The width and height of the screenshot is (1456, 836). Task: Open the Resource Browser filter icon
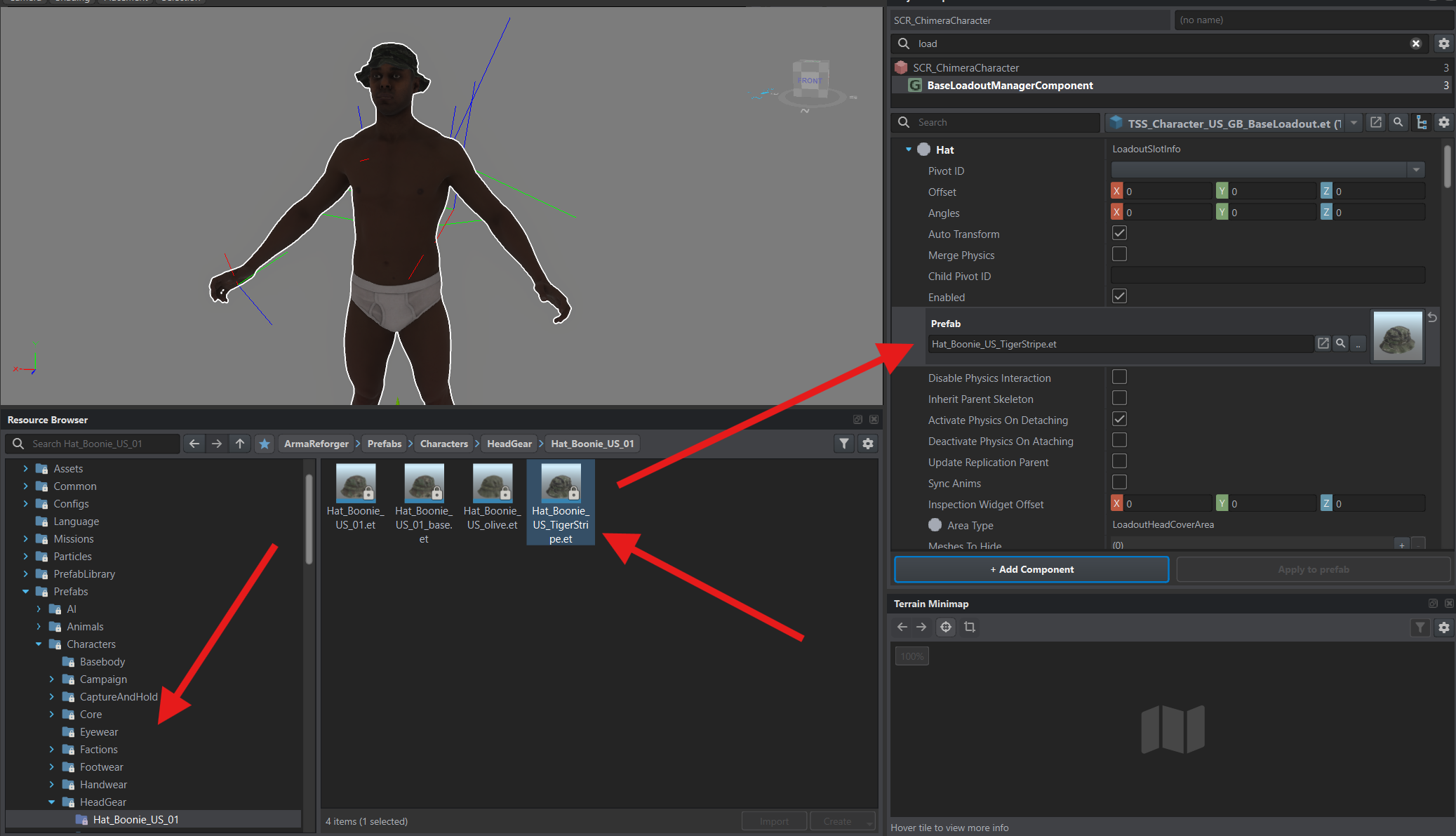pos(844,444)
